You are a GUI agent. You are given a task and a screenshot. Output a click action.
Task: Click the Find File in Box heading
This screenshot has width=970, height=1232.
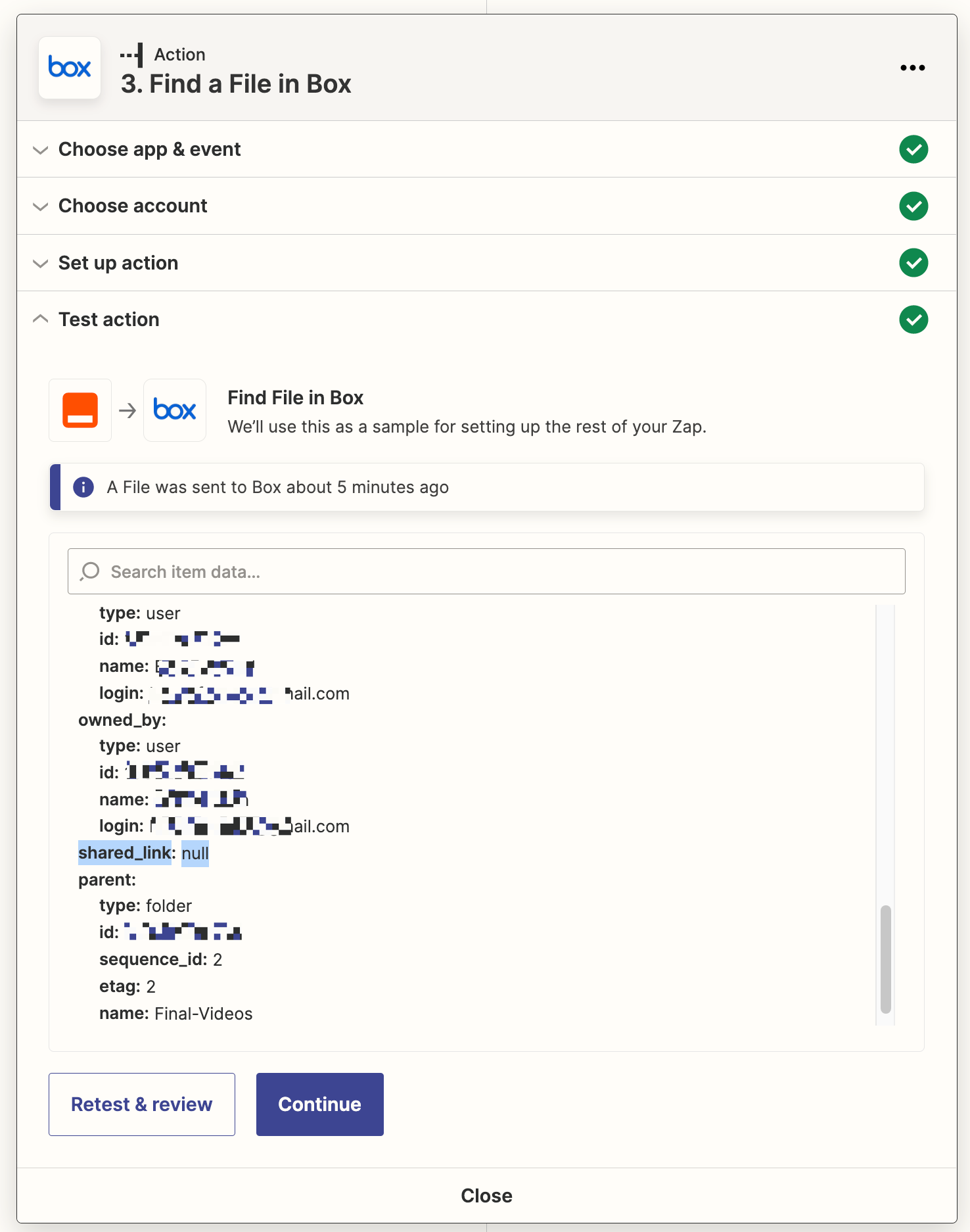point(295,398)
